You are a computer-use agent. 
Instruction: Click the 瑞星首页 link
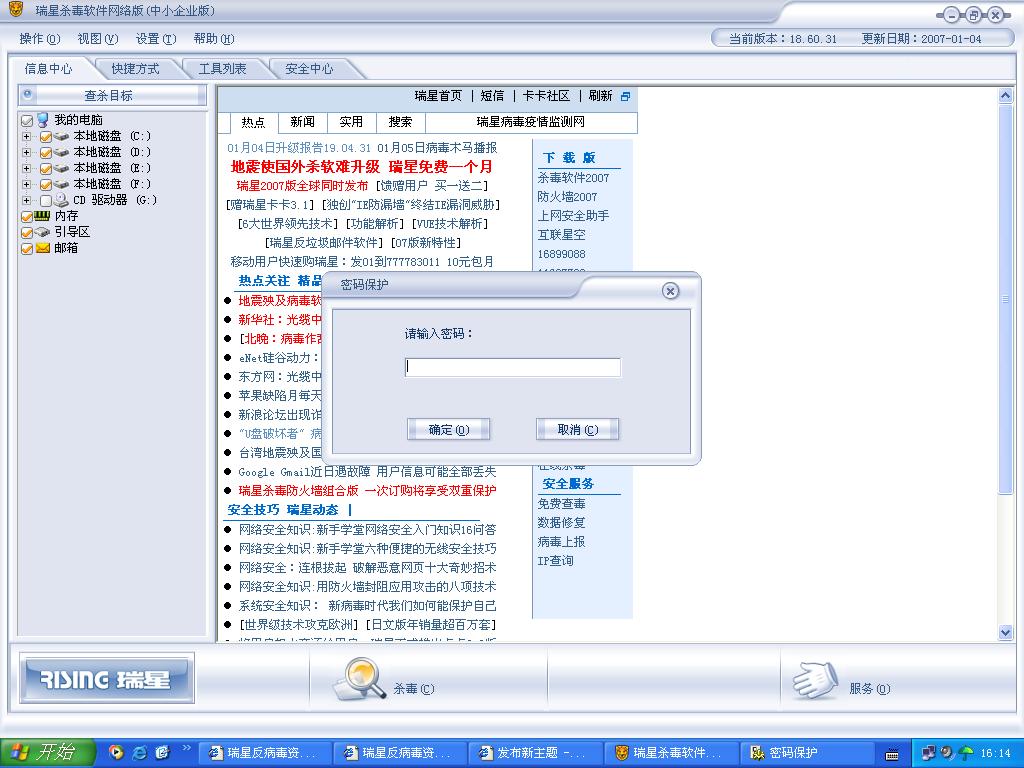tap(438, 96)
